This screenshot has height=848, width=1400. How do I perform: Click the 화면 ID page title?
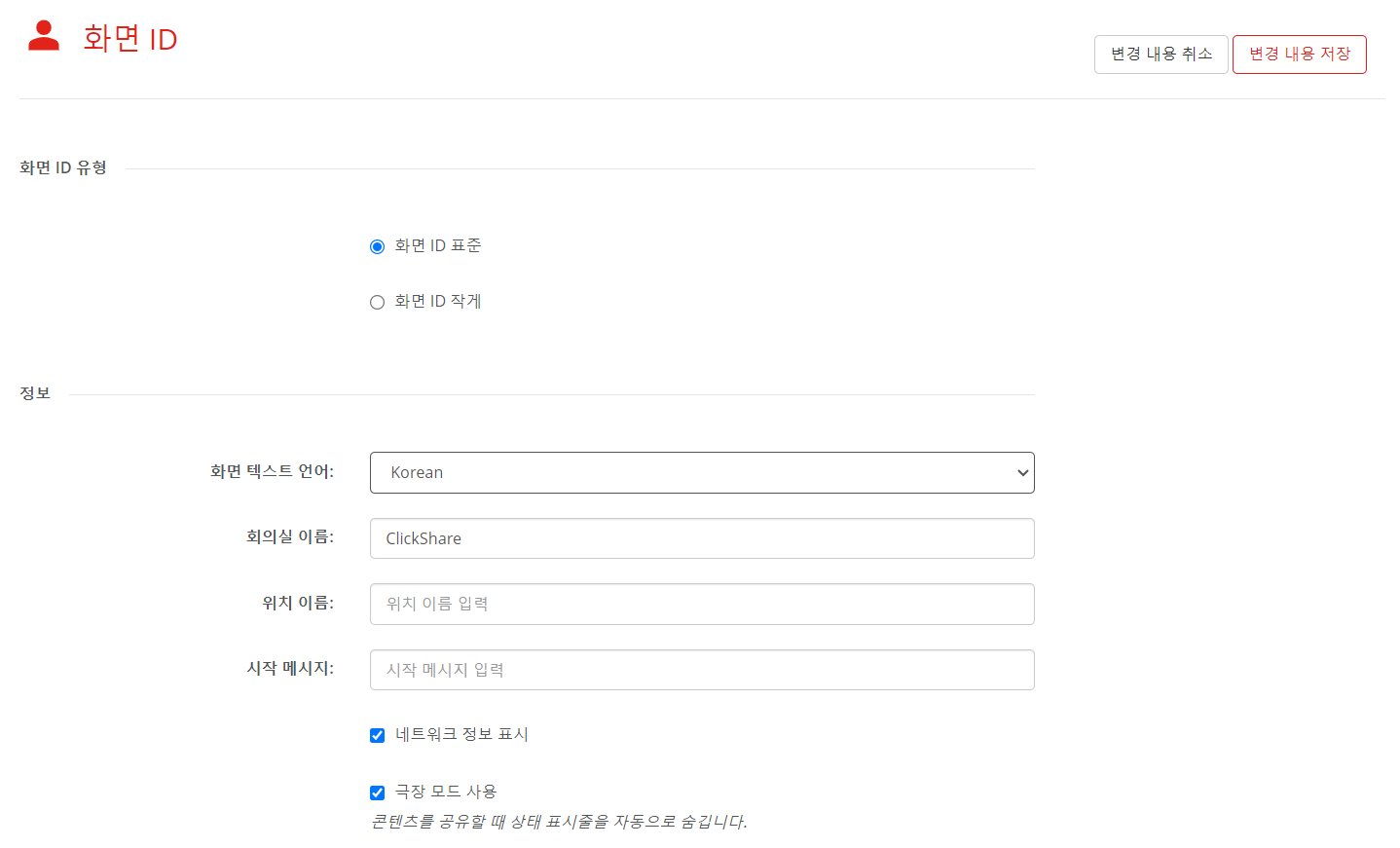(129, 39)
